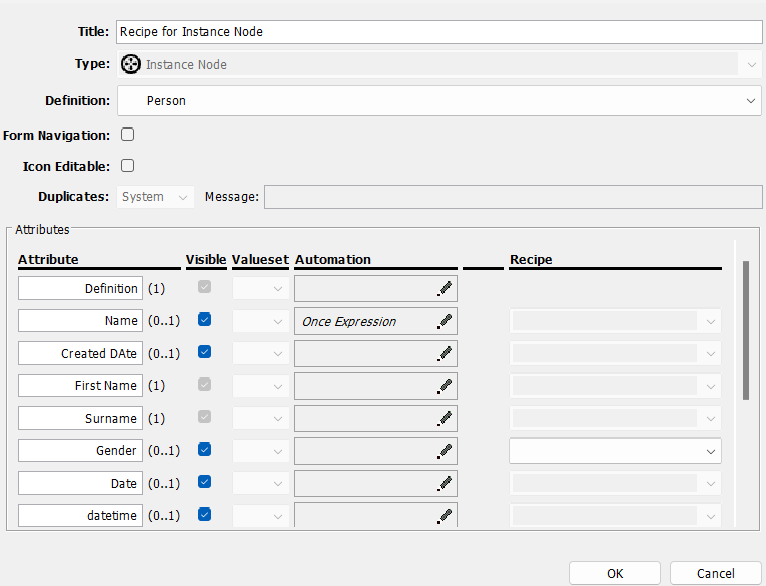Click the Attributes list vertical scrollbar
The height and width of the screenshot is (586, 766).
click(x=745, y=330)
